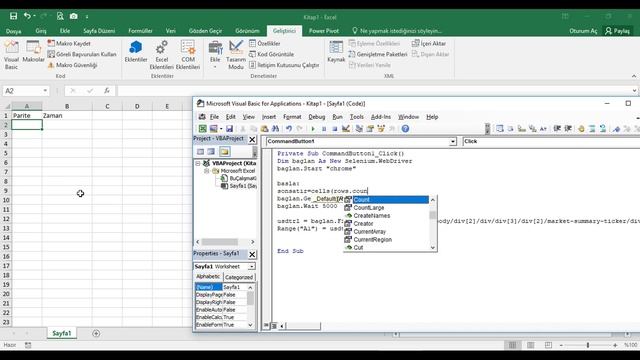Open VBA Project Explorer toolbar icon
The width and height of the screenshot is (640, 360).
point(359,129)
